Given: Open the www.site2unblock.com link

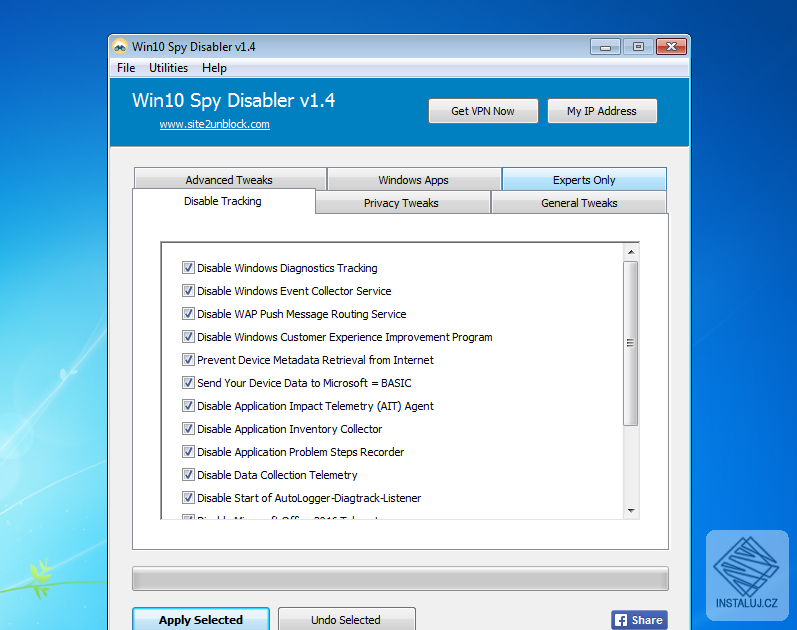Looking at the screenshot, I should pos(214,124).
